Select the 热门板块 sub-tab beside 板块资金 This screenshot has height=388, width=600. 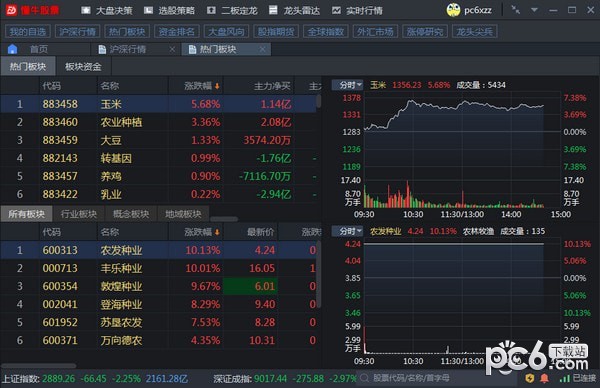[28, 67]
